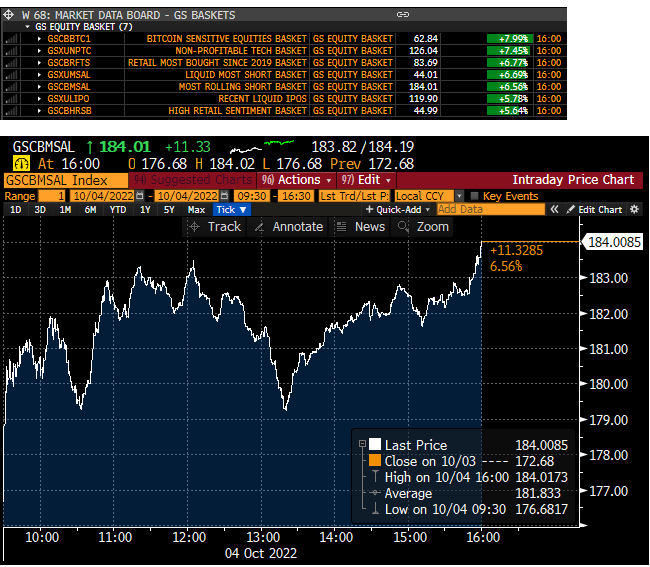Click the 16:30 end time field
Screen dimensions: 650x567
click(296, 196)
